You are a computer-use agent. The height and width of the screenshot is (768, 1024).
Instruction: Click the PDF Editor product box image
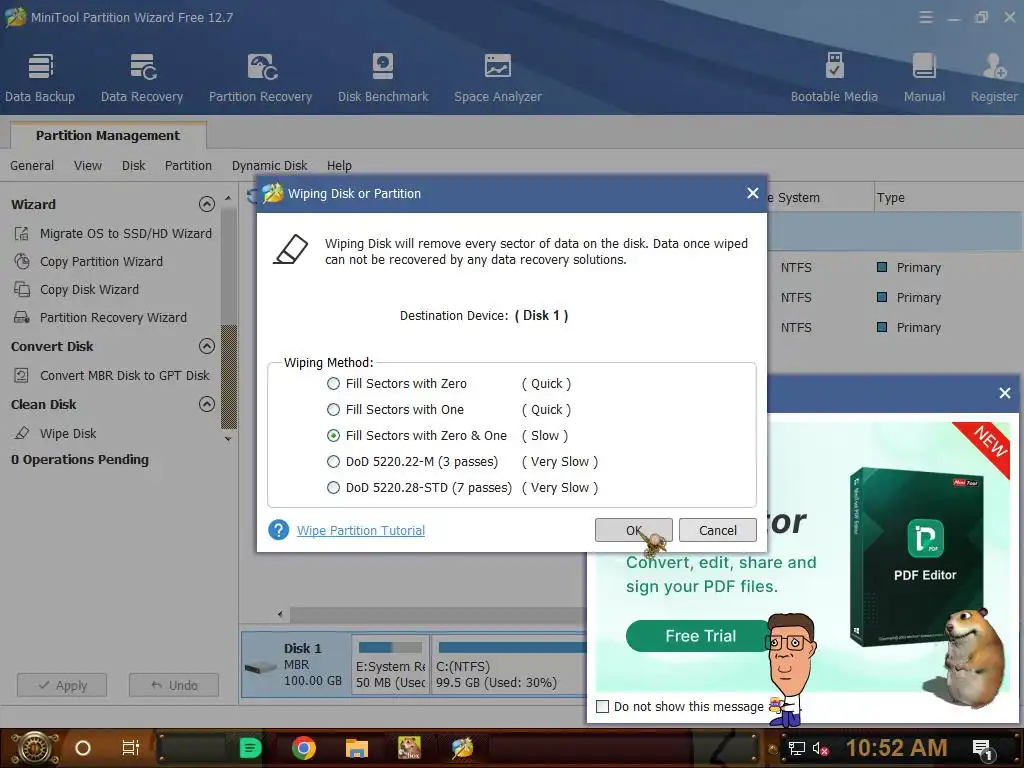(917, 556)
